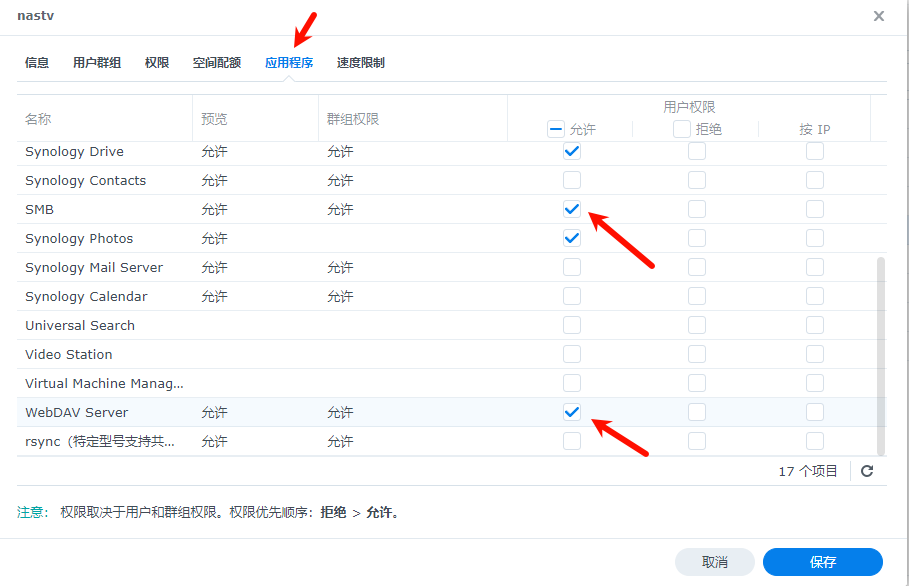The width and height of the screenshot is (909, 586).
Task: Check 按 IP for Synology Calendar
Action: click(815, 296)
